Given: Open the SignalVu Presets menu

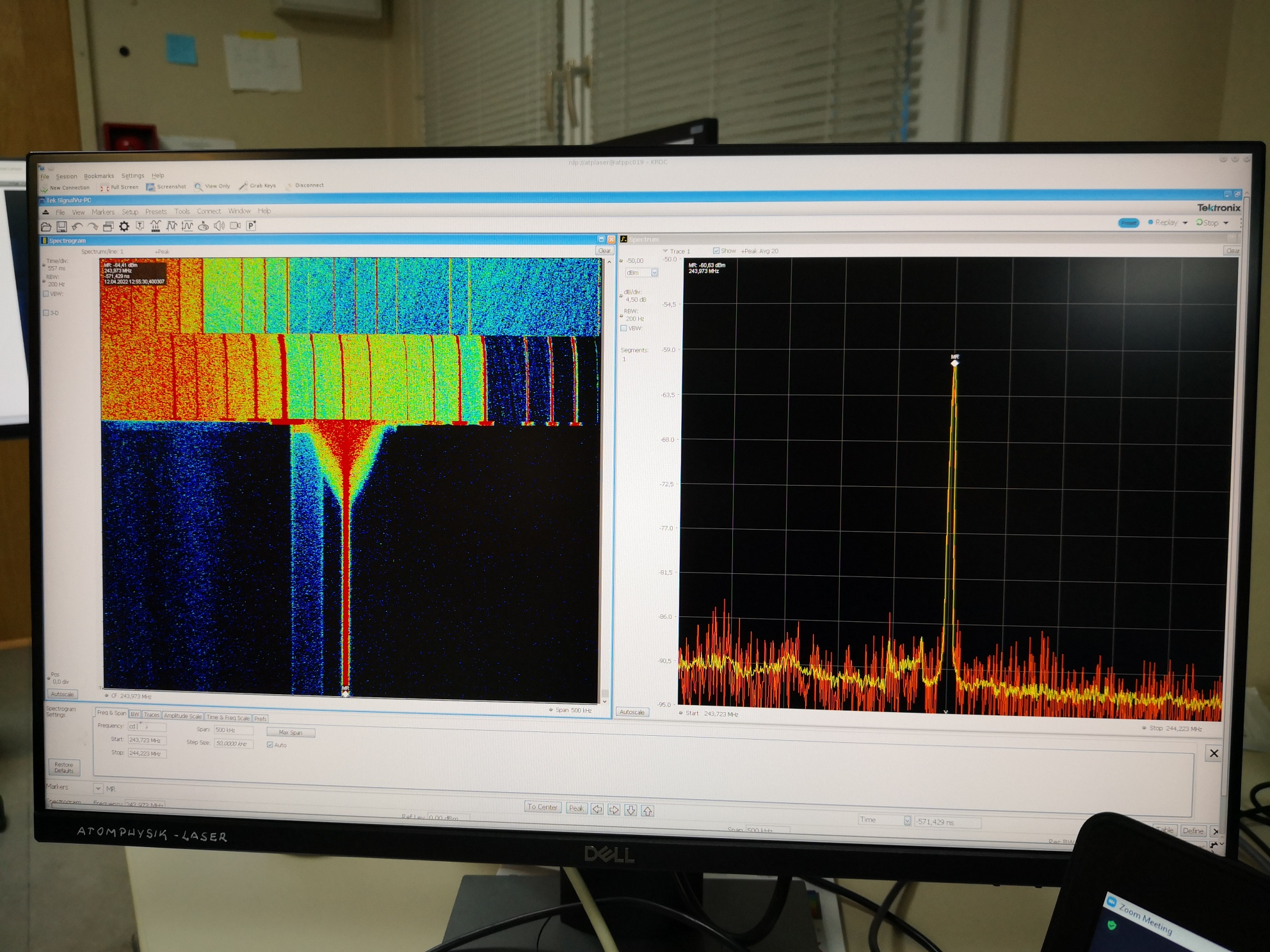Looking at the screenshot, I should pos(156,212).
